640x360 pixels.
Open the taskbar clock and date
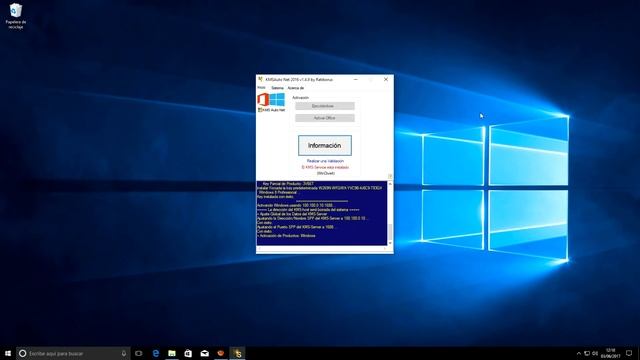(611, 353)
